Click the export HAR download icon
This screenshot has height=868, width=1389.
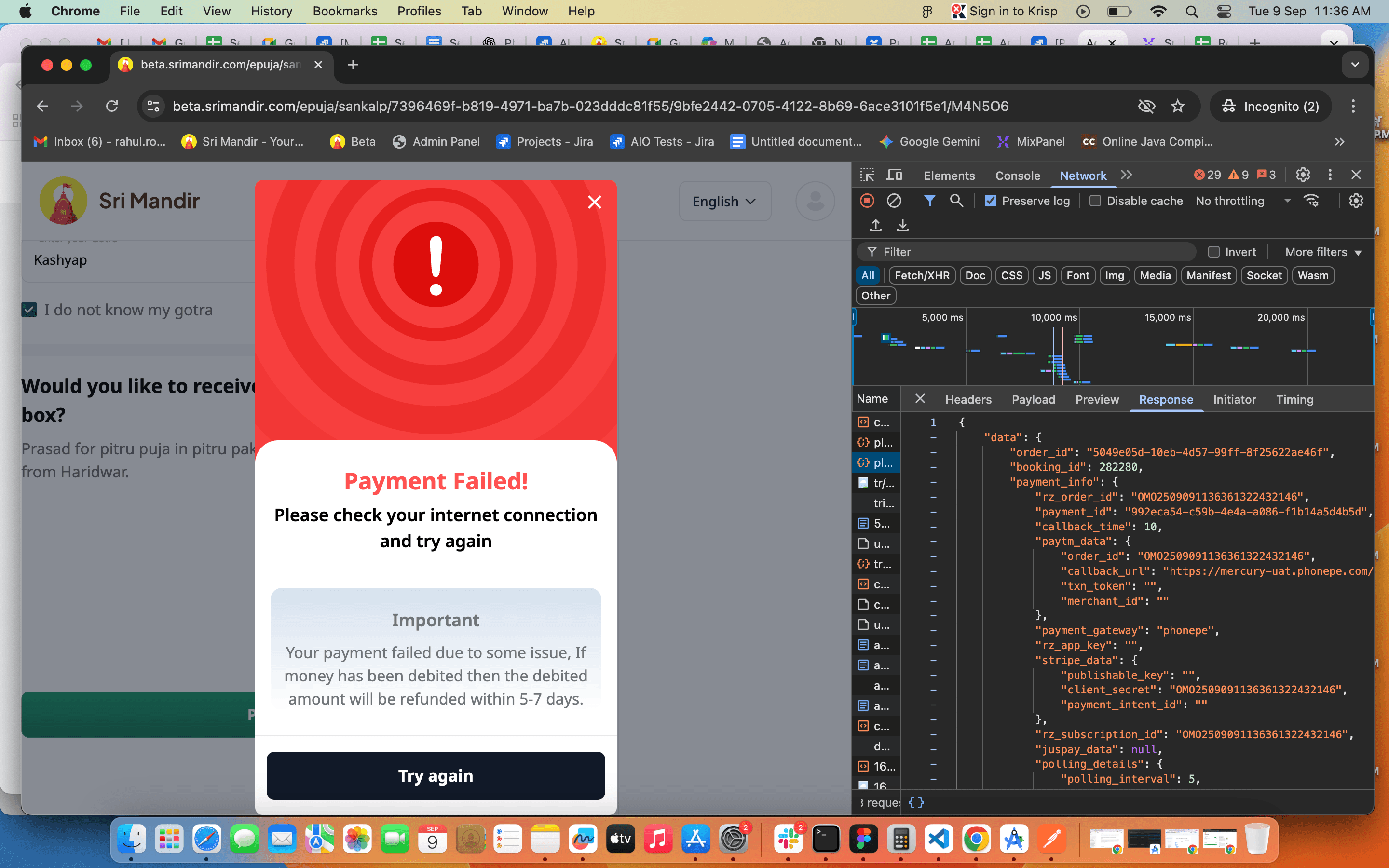click(x=902, y=226)
